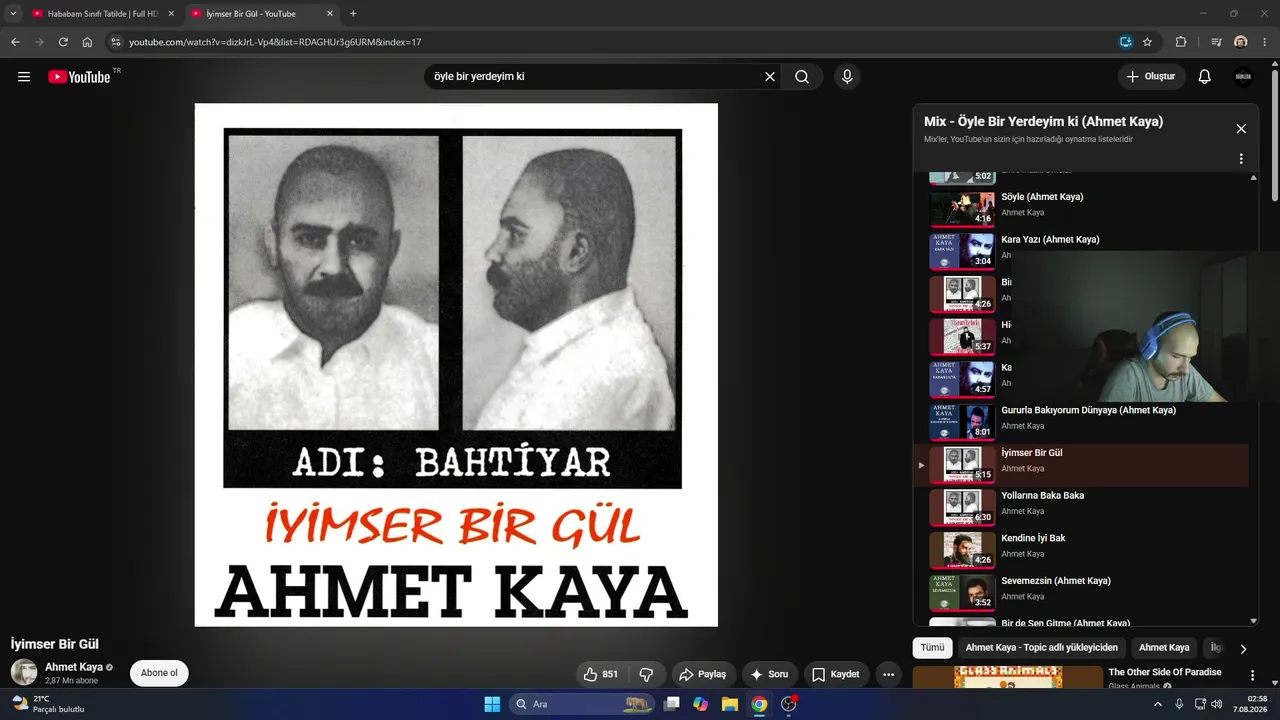The image size is (1280, 720).
Task: Clear the search box text
Action: tap(770, 77)
